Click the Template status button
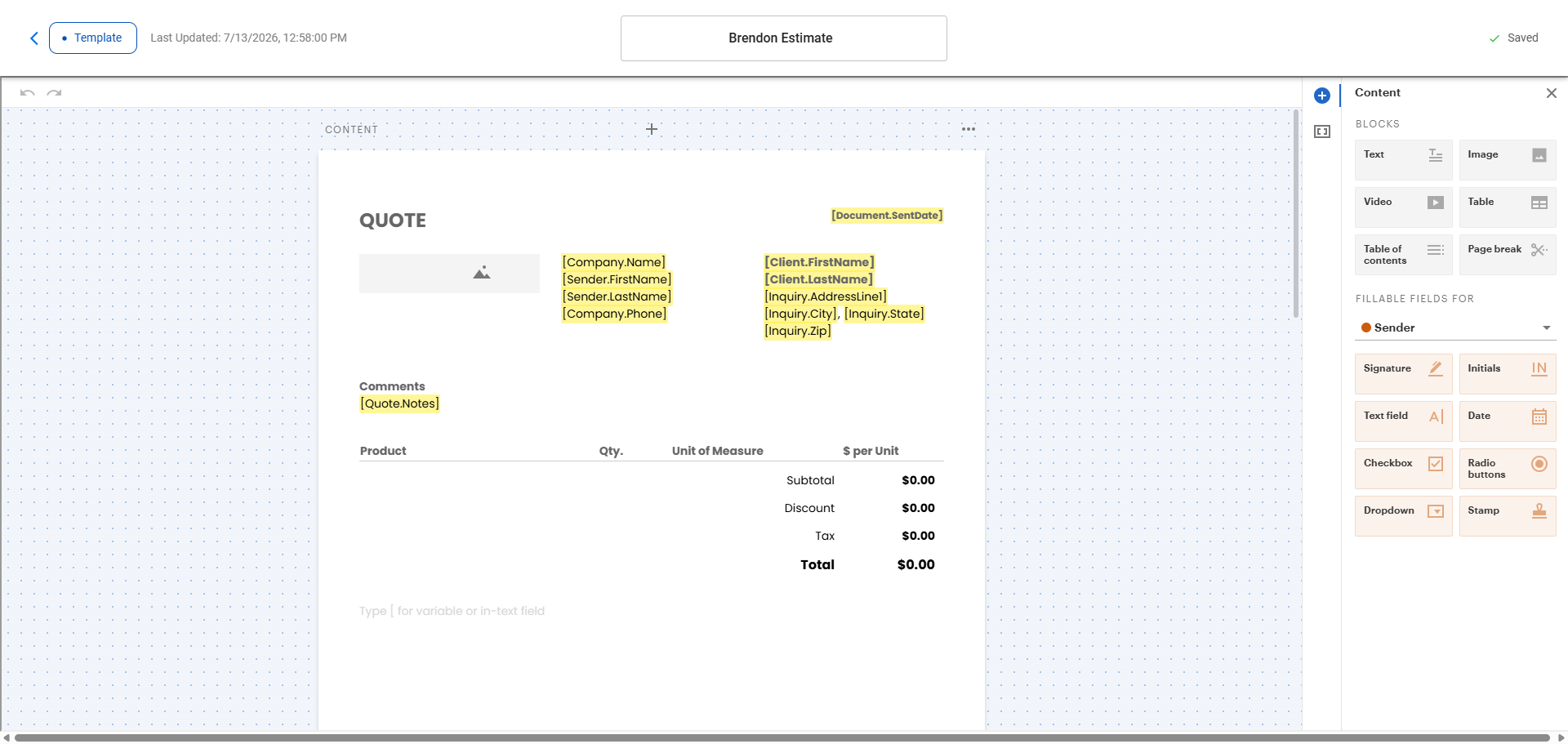The height and width of the screenshot is (744, 1568). click(x=93, y=38)
